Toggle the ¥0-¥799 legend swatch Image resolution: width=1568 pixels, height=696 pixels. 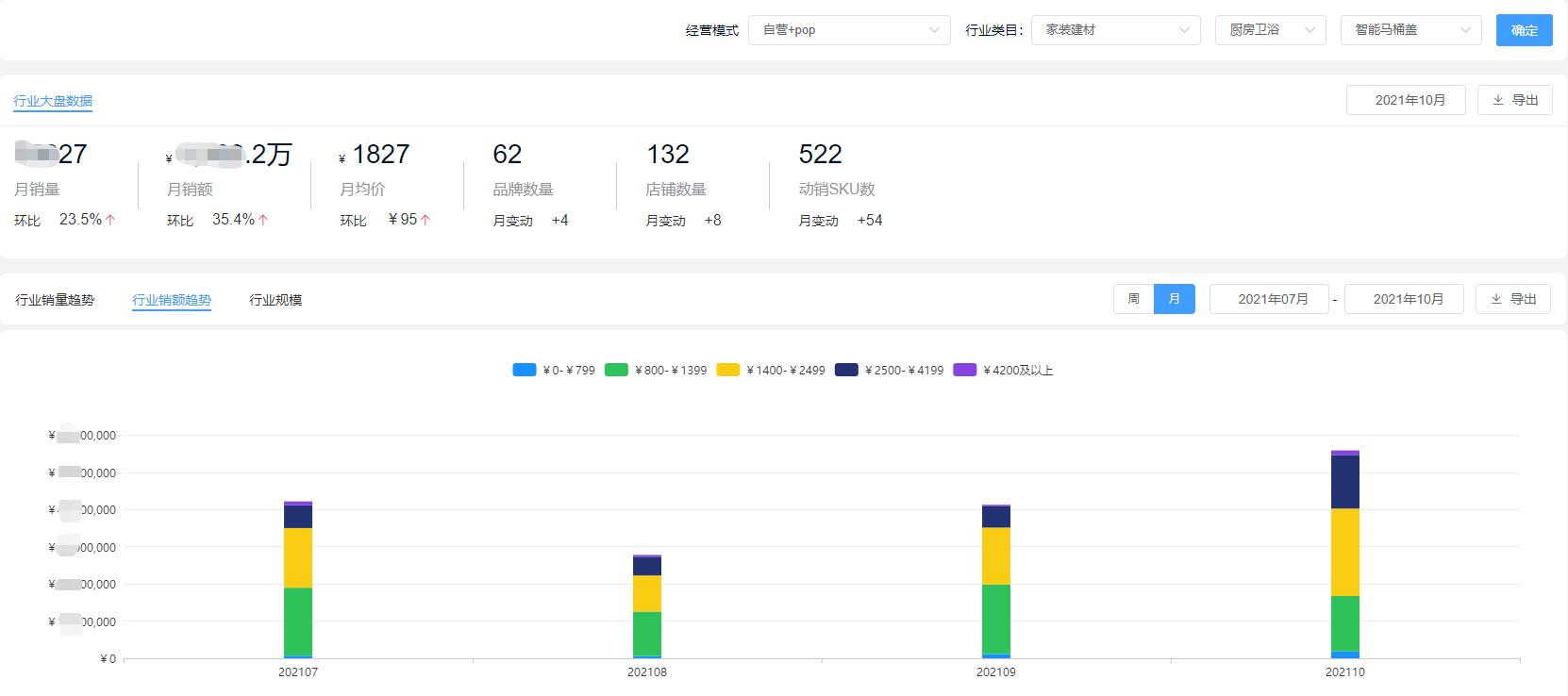[525, 370]
